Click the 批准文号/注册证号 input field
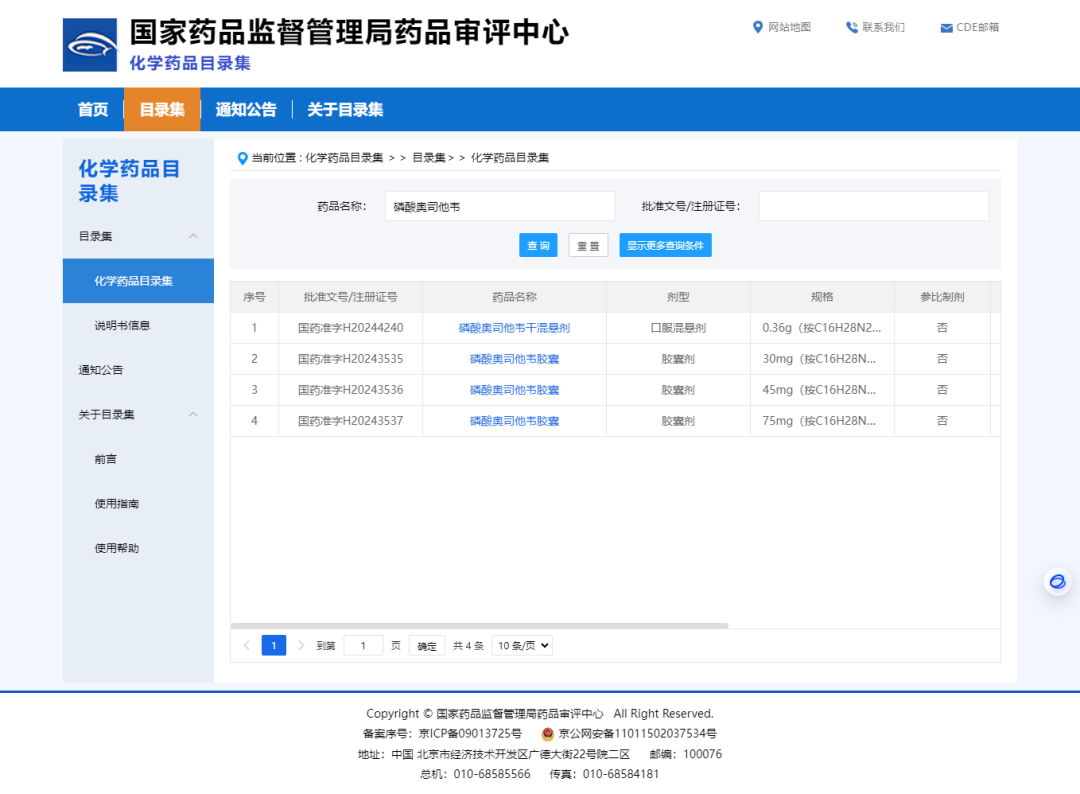Image resolution: width=1080 pixels, height=794 pixels. click(x=873, y=206)
